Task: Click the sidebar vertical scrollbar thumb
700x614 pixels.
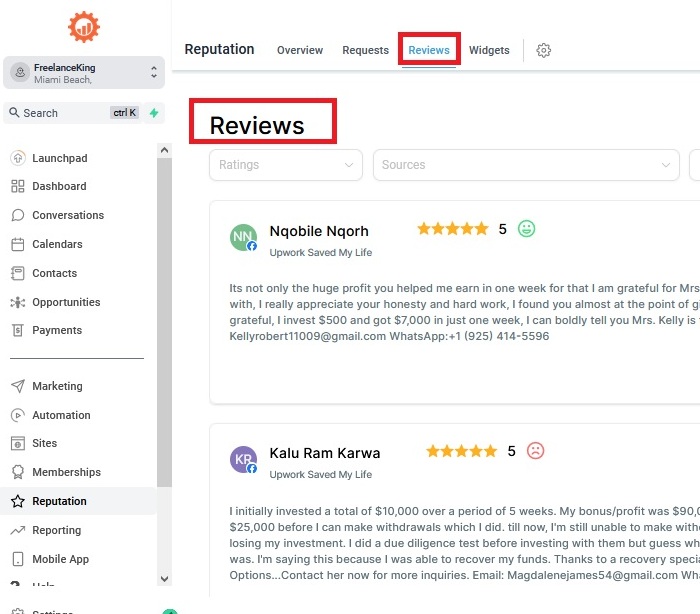Action: point(164,322)
